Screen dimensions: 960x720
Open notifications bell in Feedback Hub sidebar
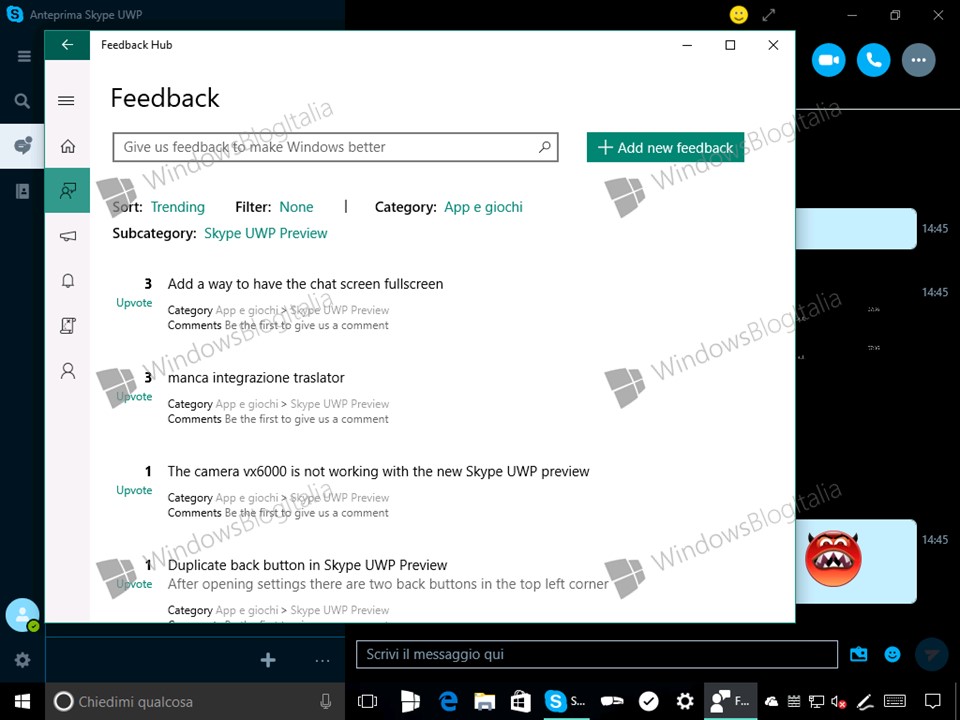[x=68, y=280]
